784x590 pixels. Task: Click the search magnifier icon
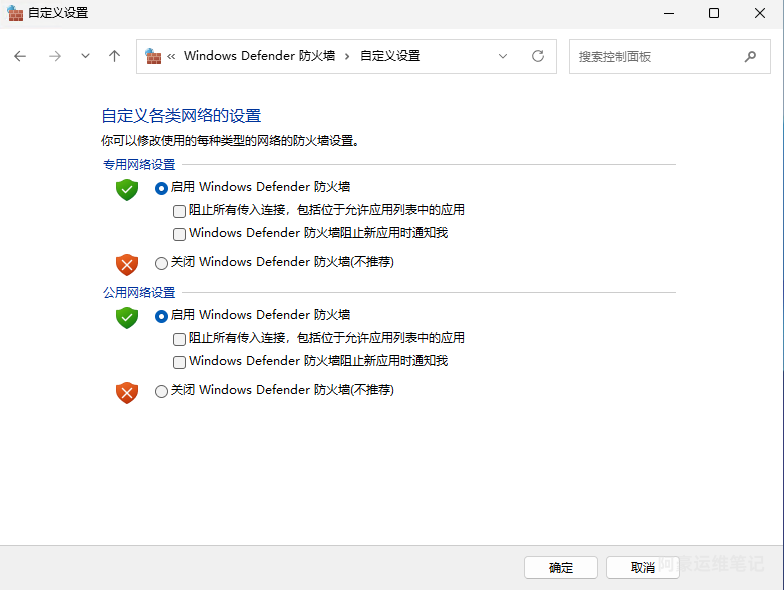[x=750, y=57]
